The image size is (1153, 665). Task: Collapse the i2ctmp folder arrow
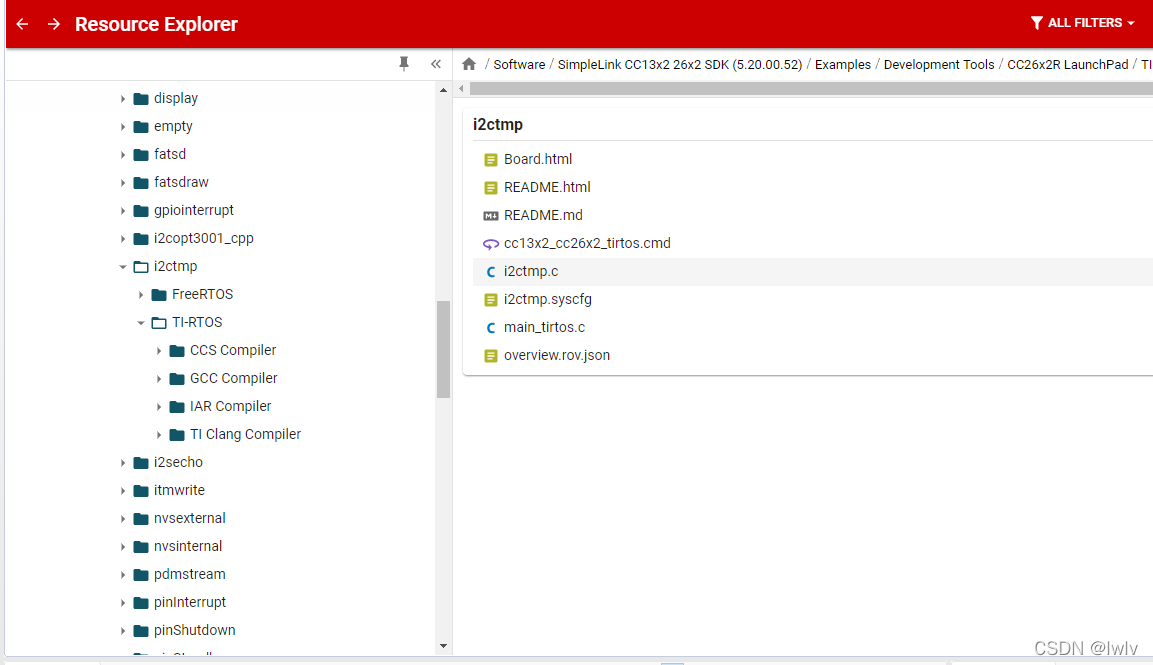[123, 266]
